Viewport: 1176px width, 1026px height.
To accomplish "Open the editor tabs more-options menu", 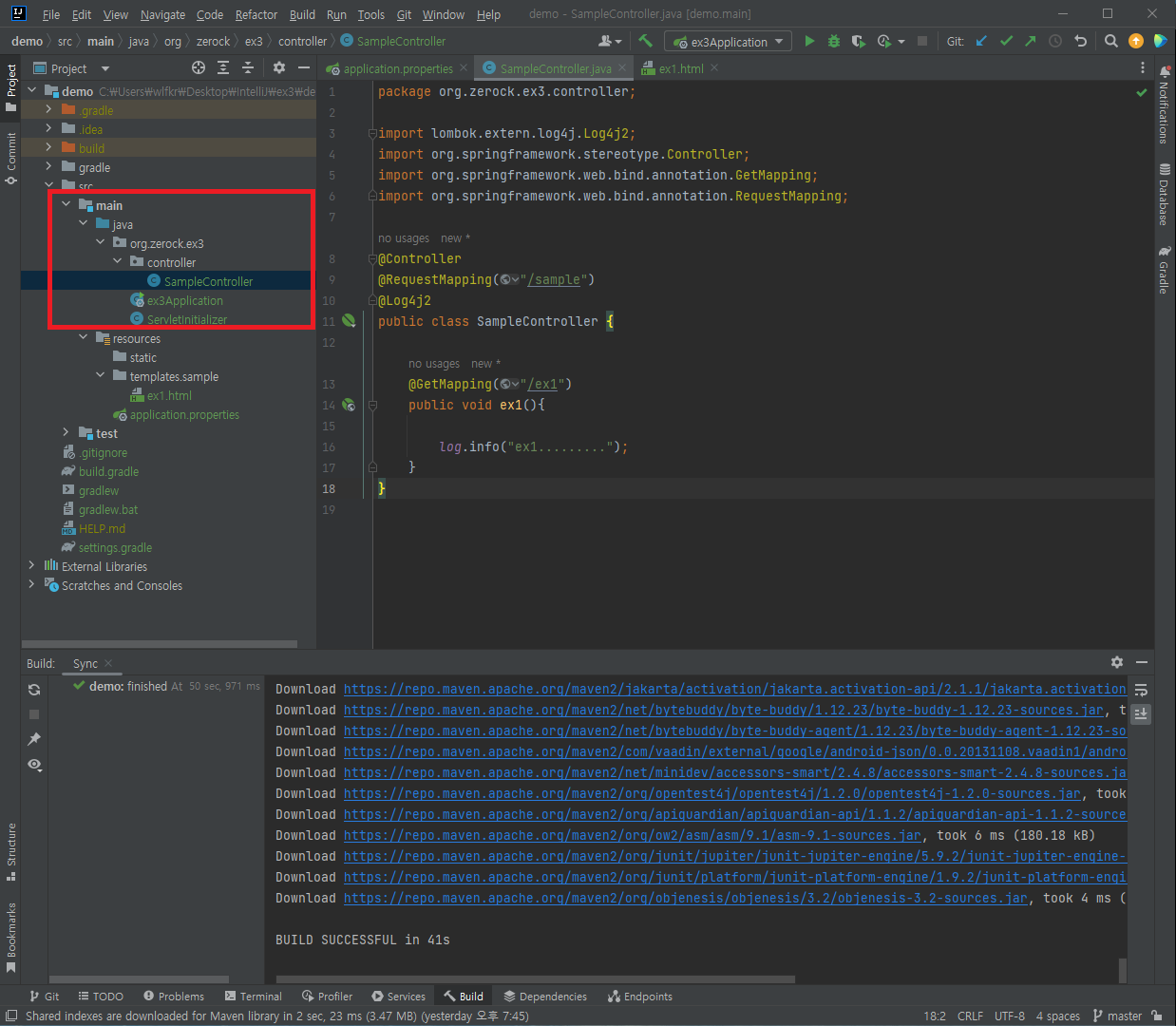I will pyautogui.click(x=1142, y=68).
